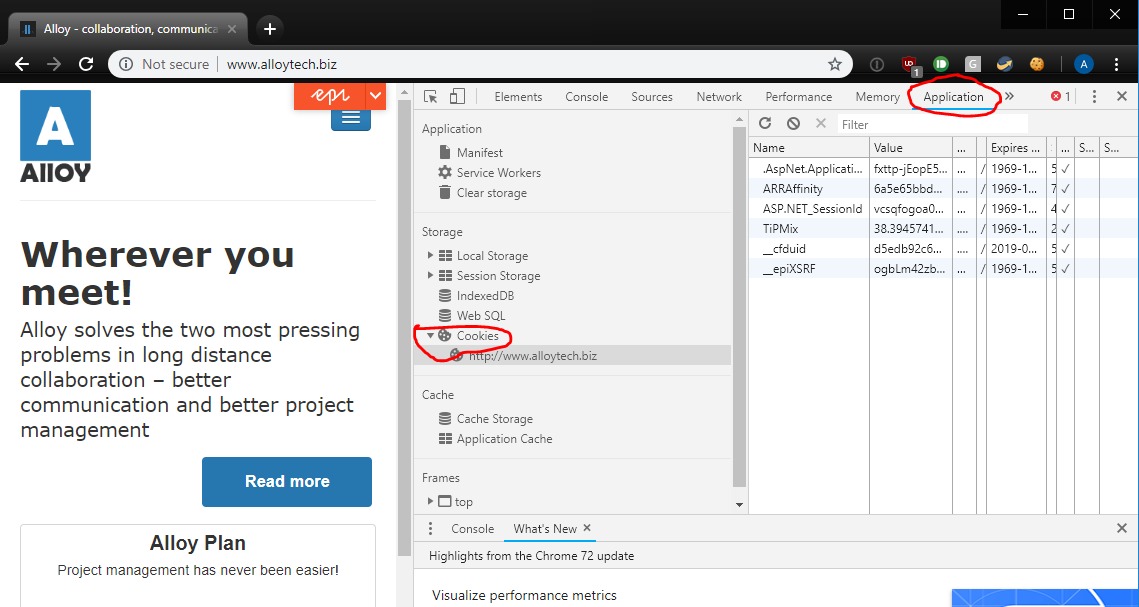Bookmark this page with the star icon

835,64
